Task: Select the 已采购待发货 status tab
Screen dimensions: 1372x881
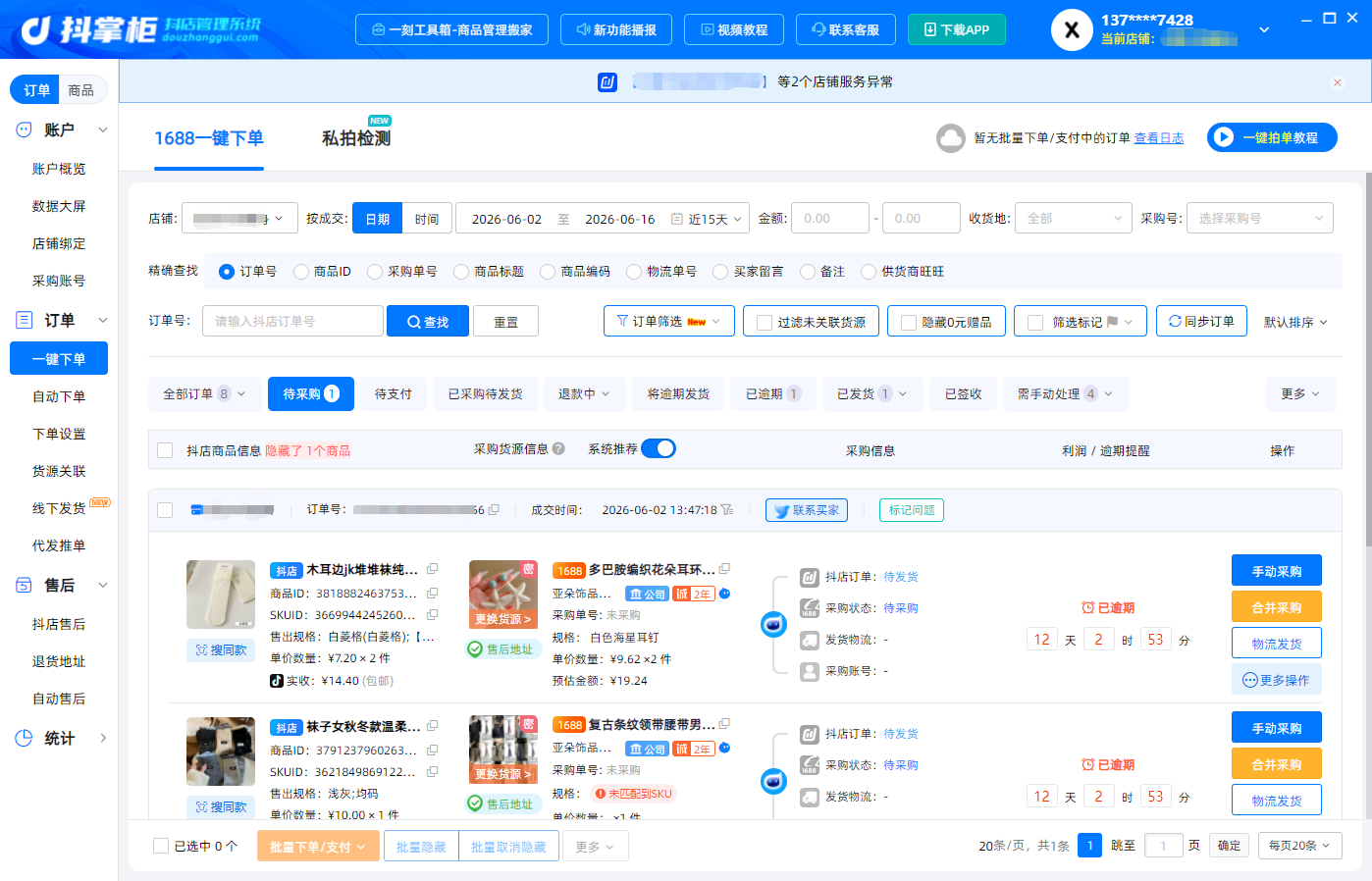Action: pyautogui.click(x=486, y=393)
